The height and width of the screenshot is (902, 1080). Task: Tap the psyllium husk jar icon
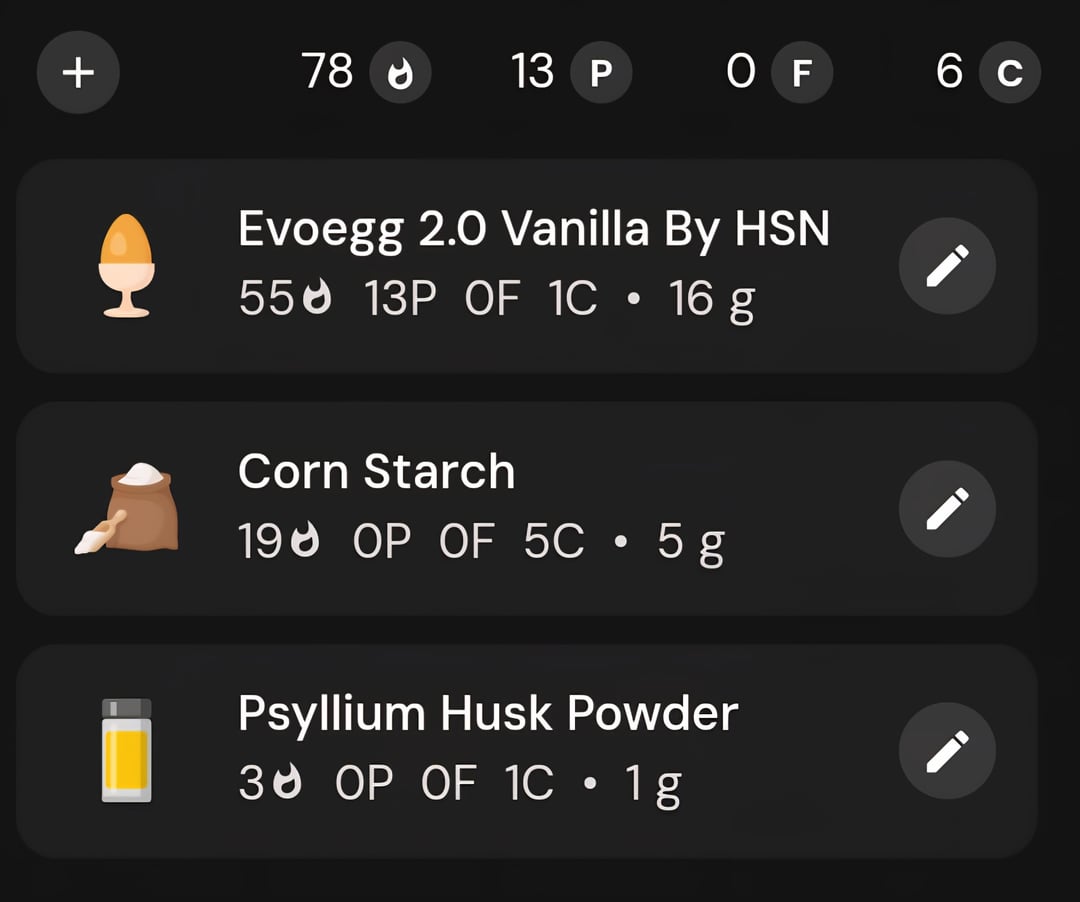pyautogui.click(x=127, y=751)
